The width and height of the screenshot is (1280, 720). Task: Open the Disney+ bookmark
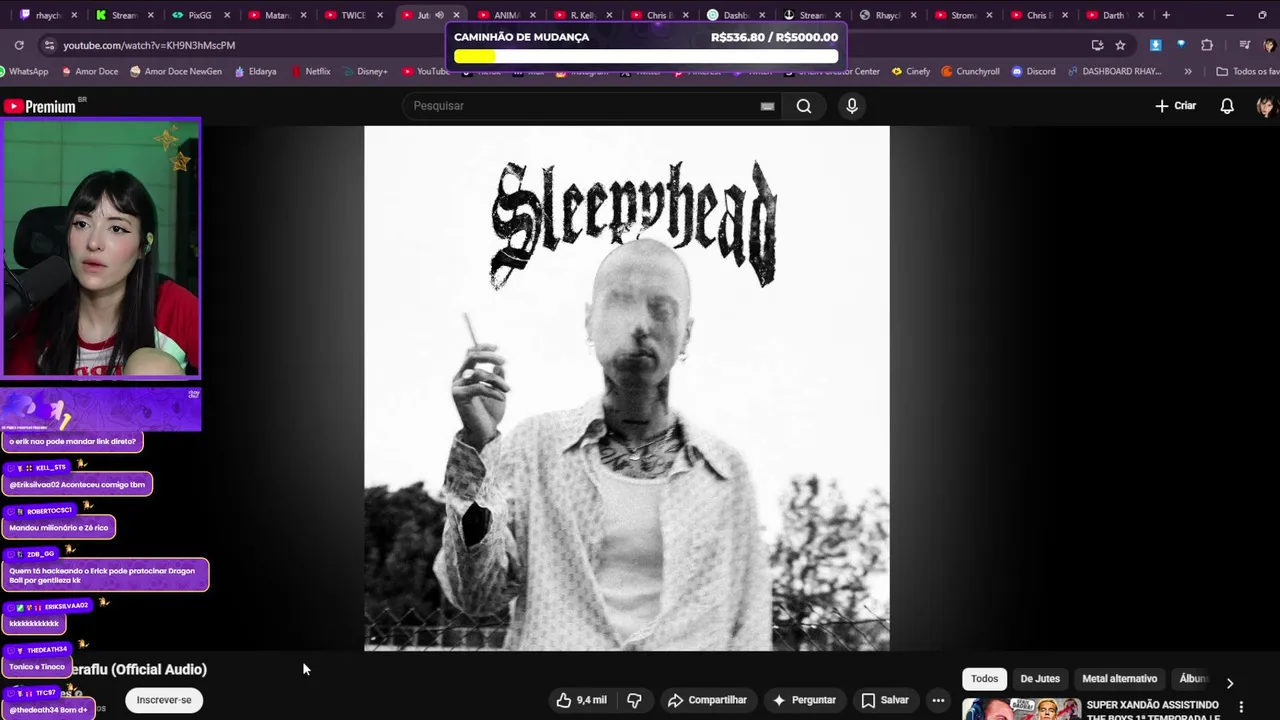[x=365, y=71]
